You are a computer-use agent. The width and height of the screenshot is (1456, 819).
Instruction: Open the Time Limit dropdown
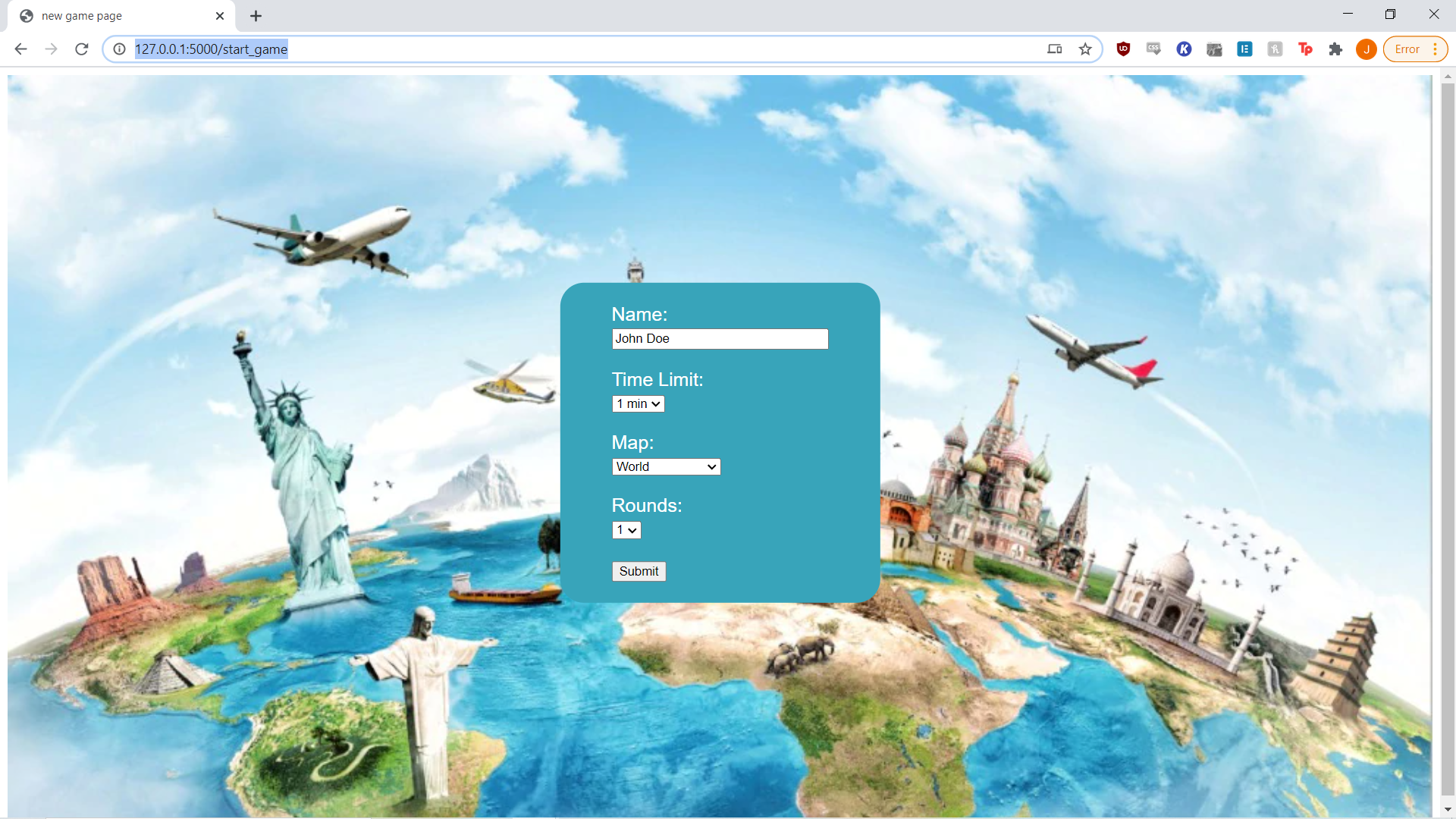[x=638, y=404]
